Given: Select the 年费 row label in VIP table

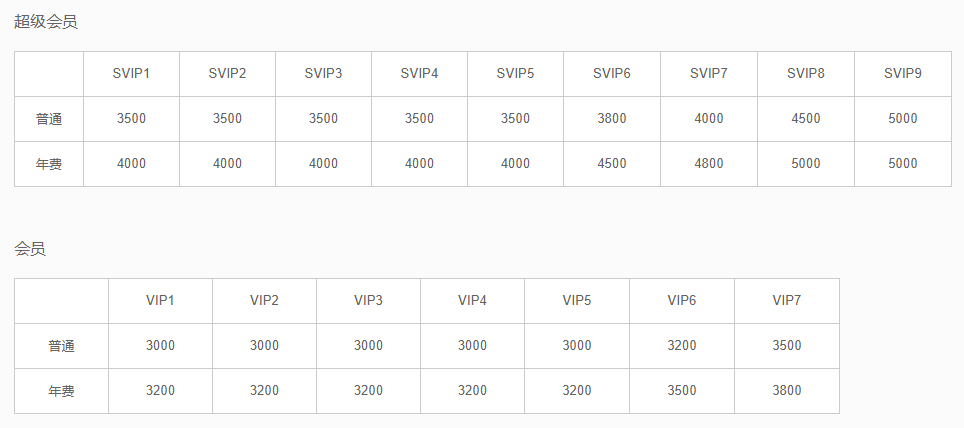Looking at the screenshot, I should tap(61, 390).
